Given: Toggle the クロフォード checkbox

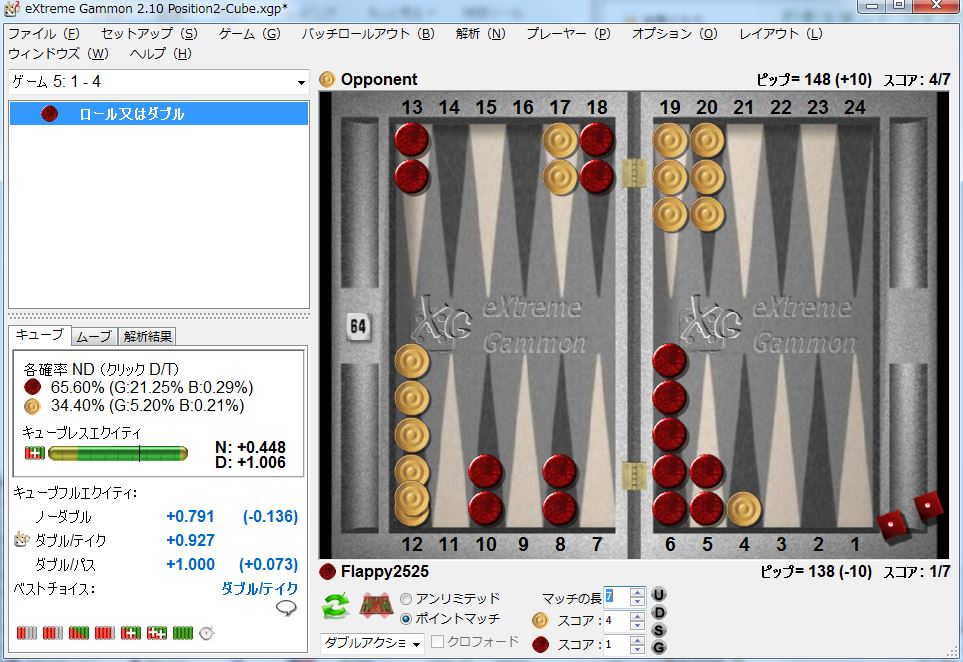Looking at the screenshot, I should point(437,642).
